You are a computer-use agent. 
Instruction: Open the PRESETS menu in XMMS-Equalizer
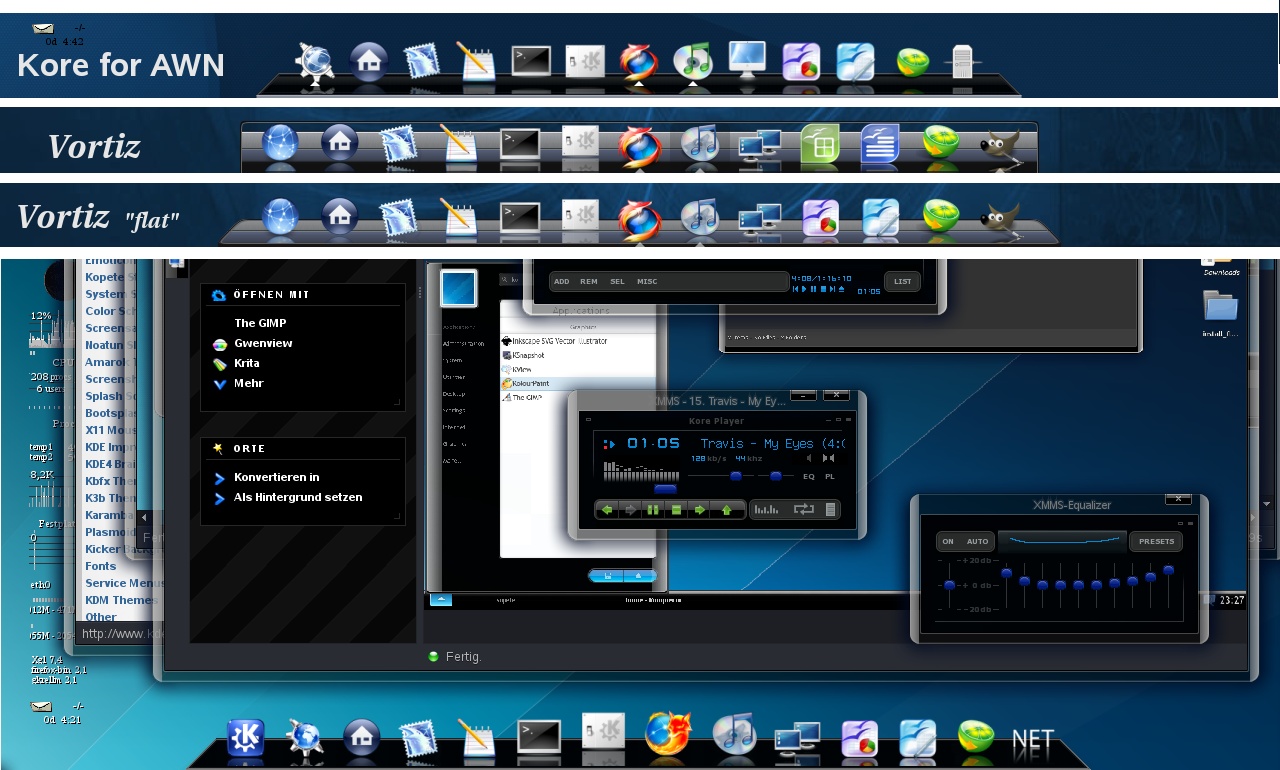[1156, 542]
